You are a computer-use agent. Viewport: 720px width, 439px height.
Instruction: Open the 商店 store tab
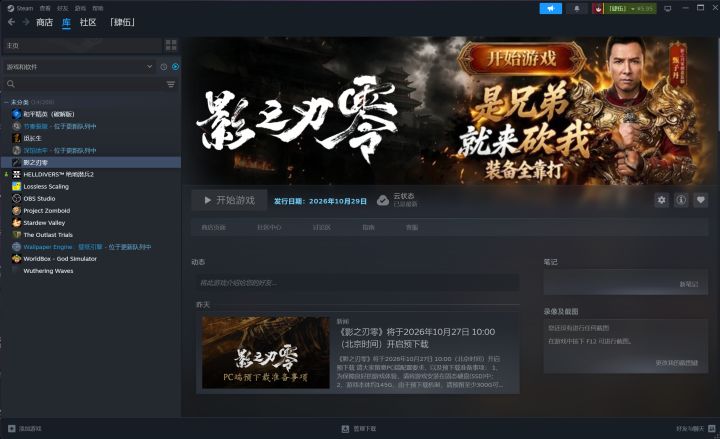[45, 22]
